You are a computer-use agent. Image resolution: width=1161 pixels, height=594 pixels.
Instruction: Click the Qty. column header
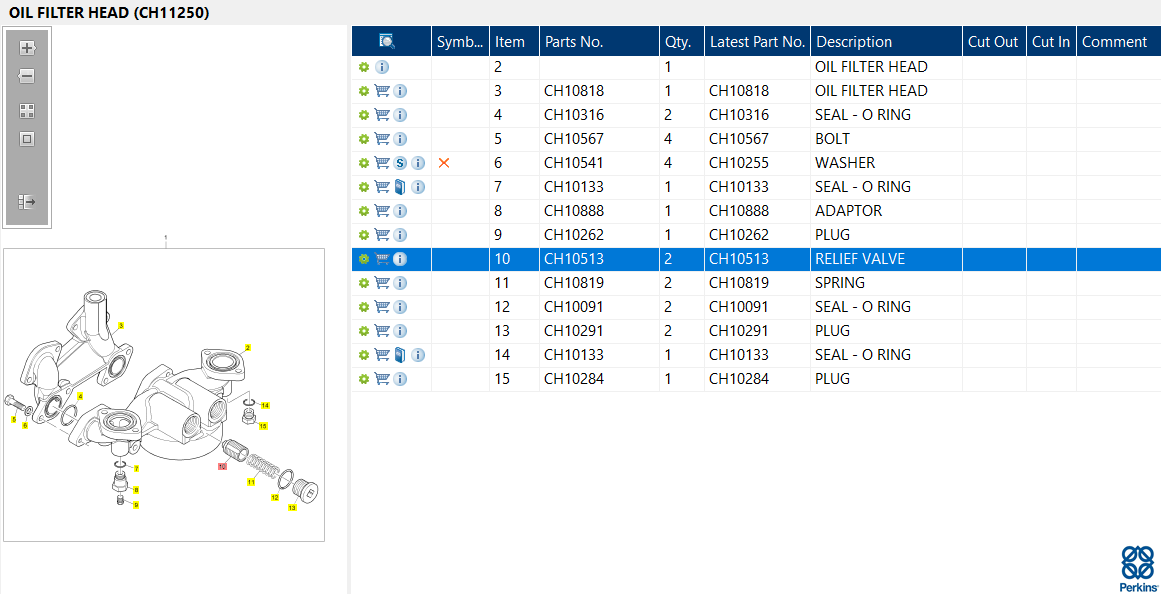click(x=682, y=41)
